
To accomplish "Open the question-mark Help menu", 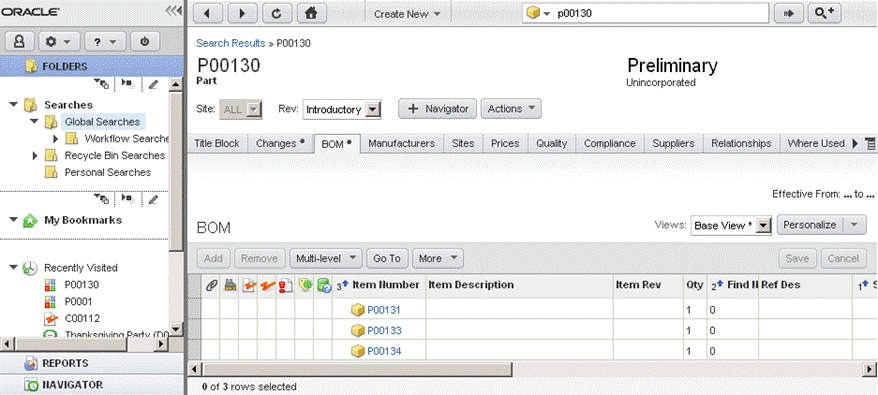I will [x=105, y=41].
